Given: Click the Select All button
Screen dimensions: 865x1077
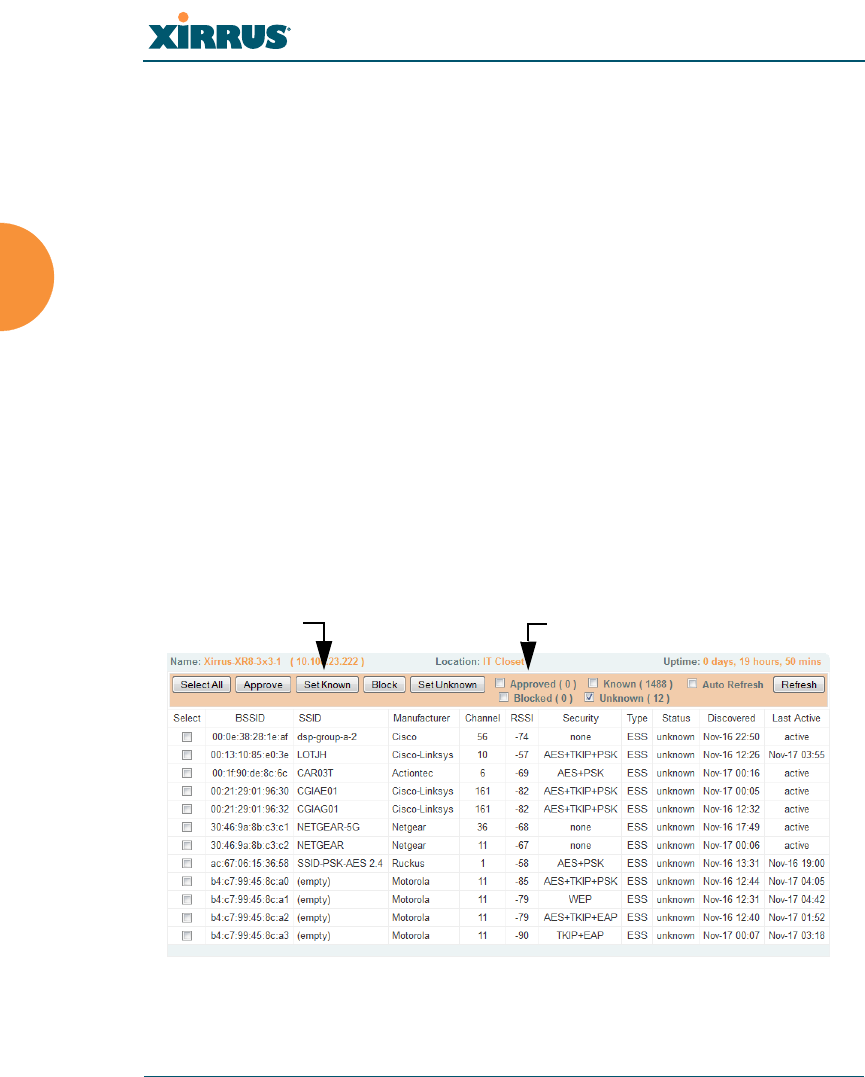Looking at the screenshot, I should coord(201,685).
